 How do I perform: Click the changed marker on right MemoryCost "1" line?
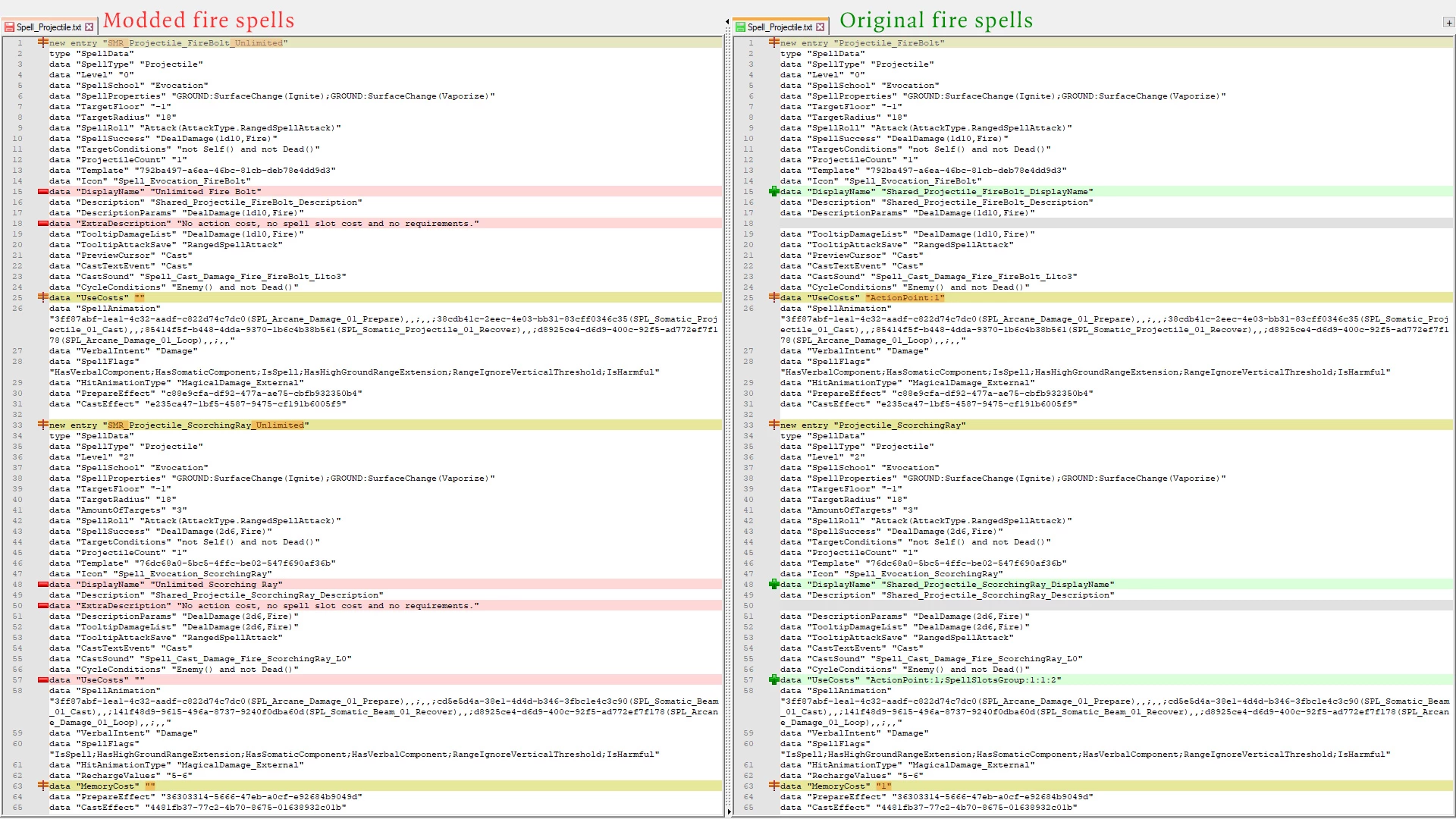click(773, 786)
